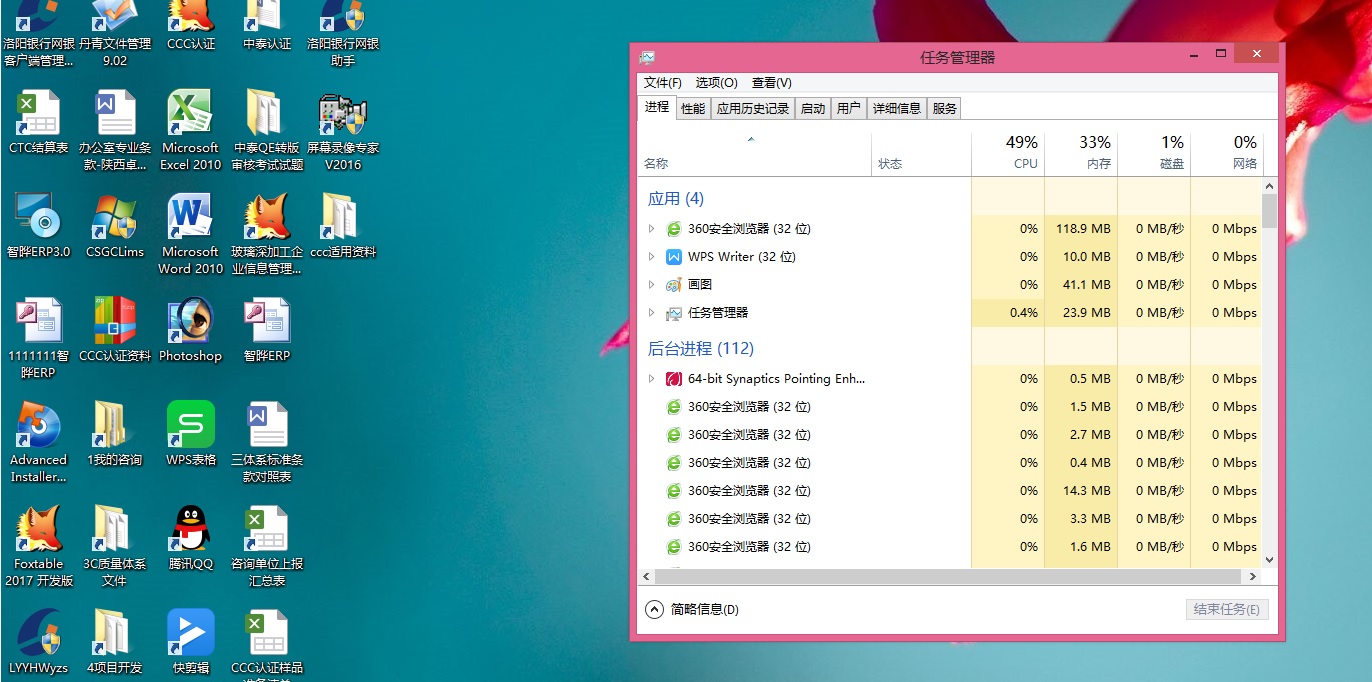
Task: Click the 画图 process icon
Action: pyautogui.click(x=674, y=285)
